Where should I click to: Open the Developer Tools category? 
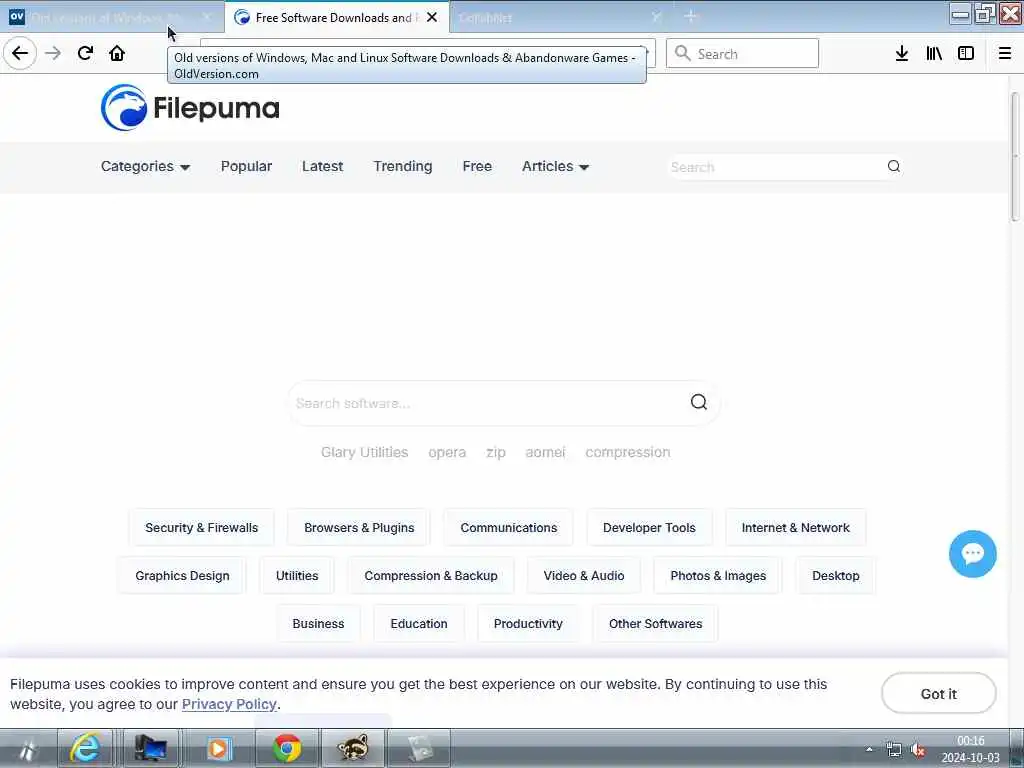[649, 528]
